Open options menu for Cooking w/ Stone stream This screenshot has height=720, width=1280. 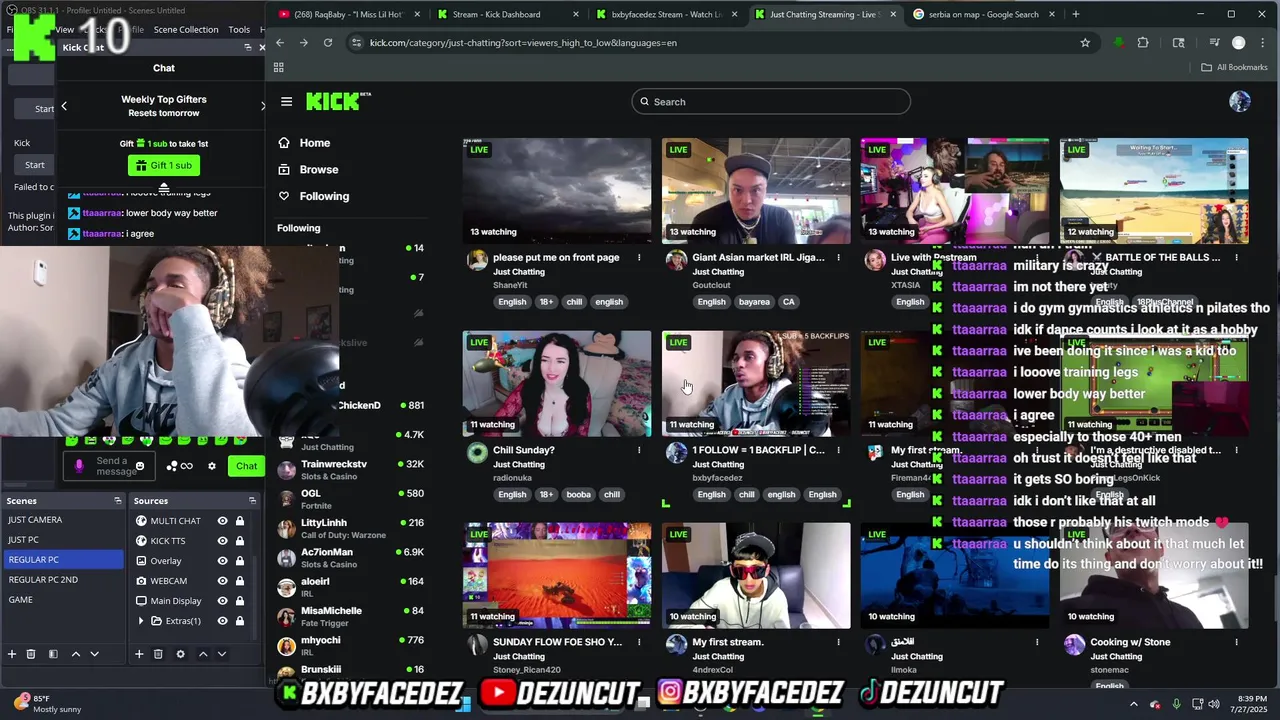tap(1236, 642)
